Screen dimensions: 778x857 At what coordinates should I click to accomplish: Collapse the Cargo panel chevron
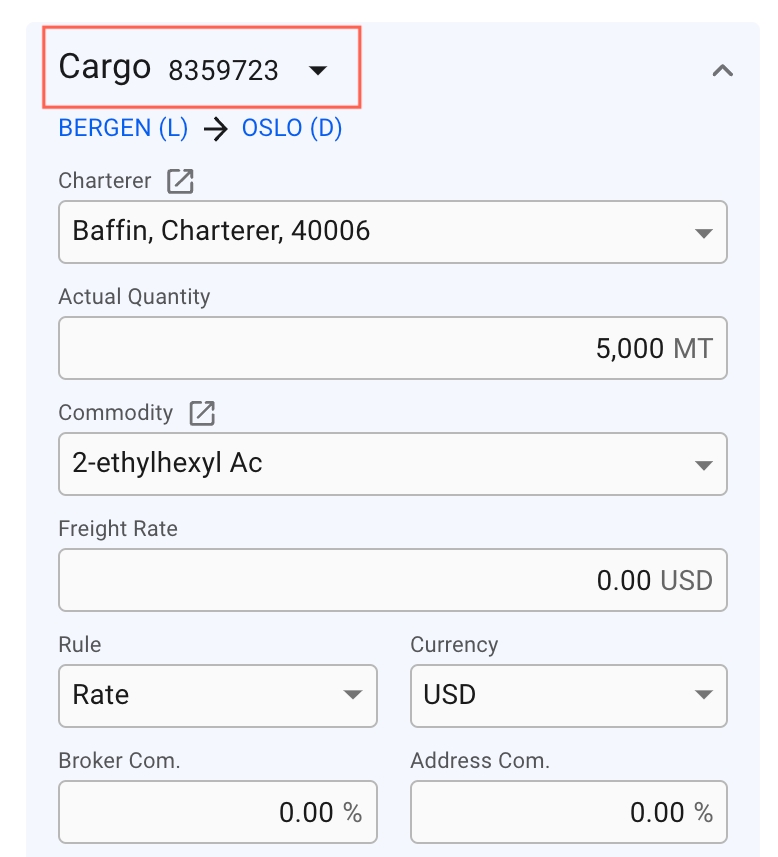722,71
